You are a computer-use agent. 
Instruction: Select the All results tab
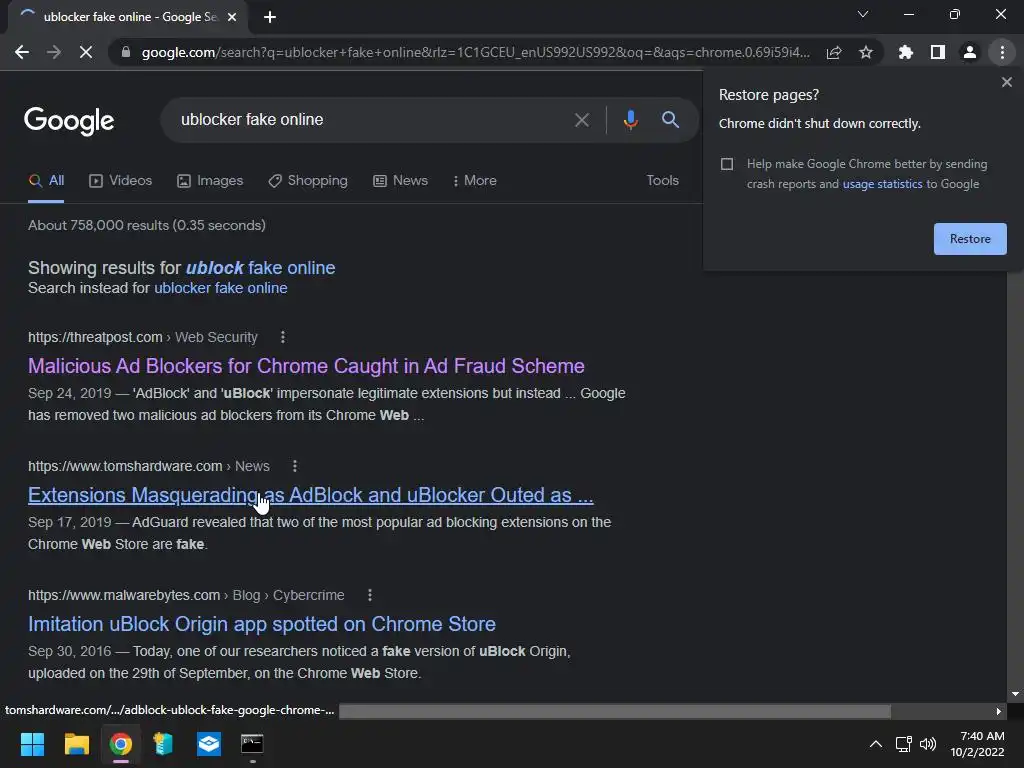[x=46, y=181]
